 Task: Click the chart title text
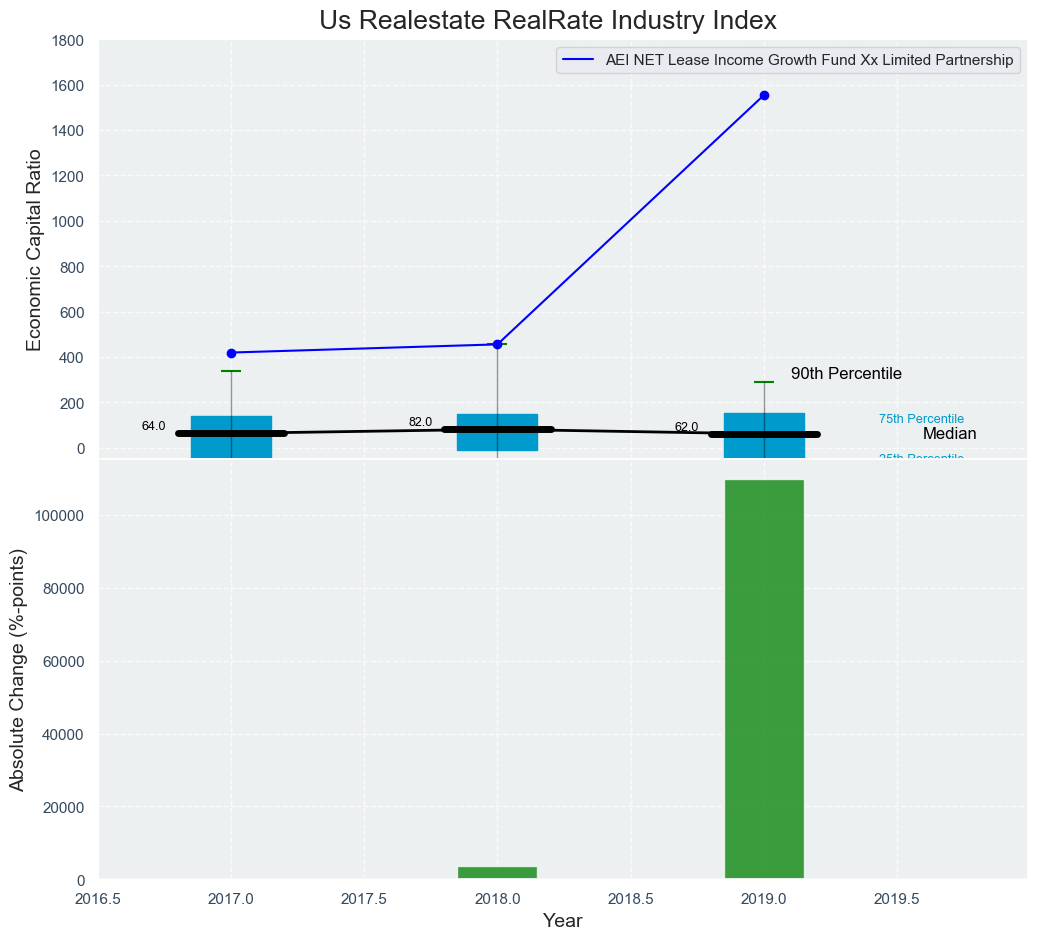pyautogui.click(x=548, y=21)
